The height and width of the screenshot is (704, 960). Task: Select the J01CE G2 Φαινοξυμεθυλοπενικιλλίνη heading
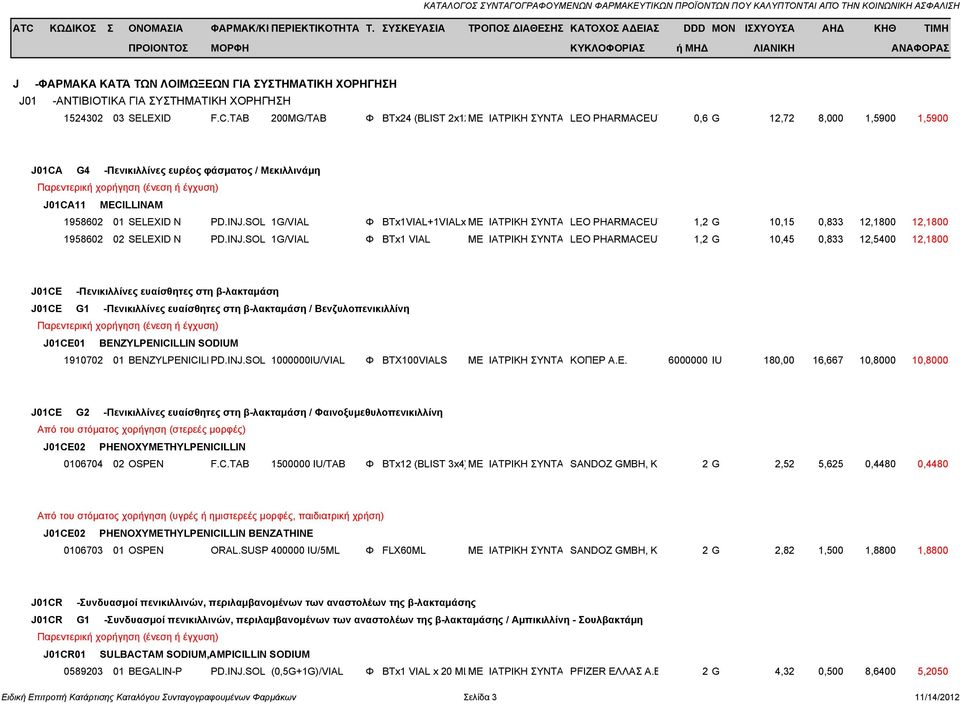237,413
